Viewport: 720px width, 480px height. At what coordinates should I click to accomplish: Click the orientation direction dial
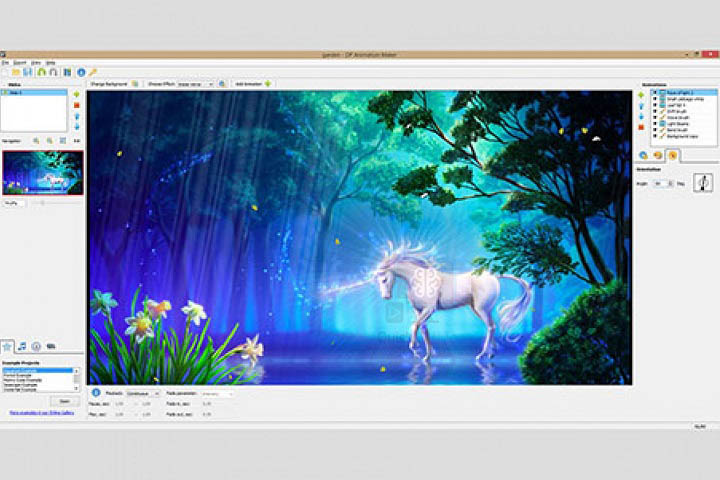(x=703, y=182)
